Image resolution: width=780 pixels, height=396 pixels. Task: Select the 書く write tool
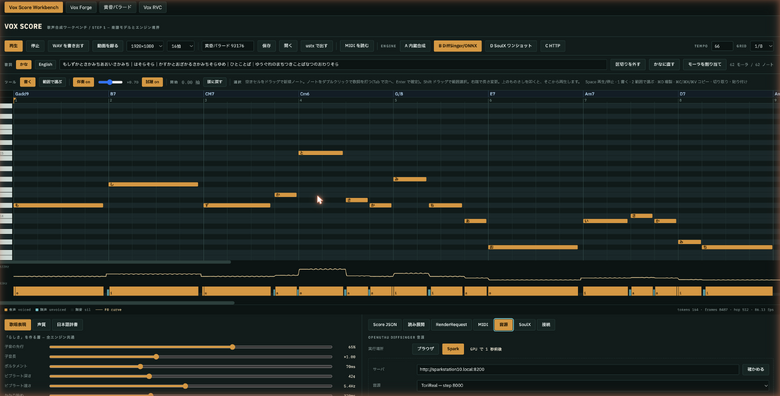[x=27, y=82]
